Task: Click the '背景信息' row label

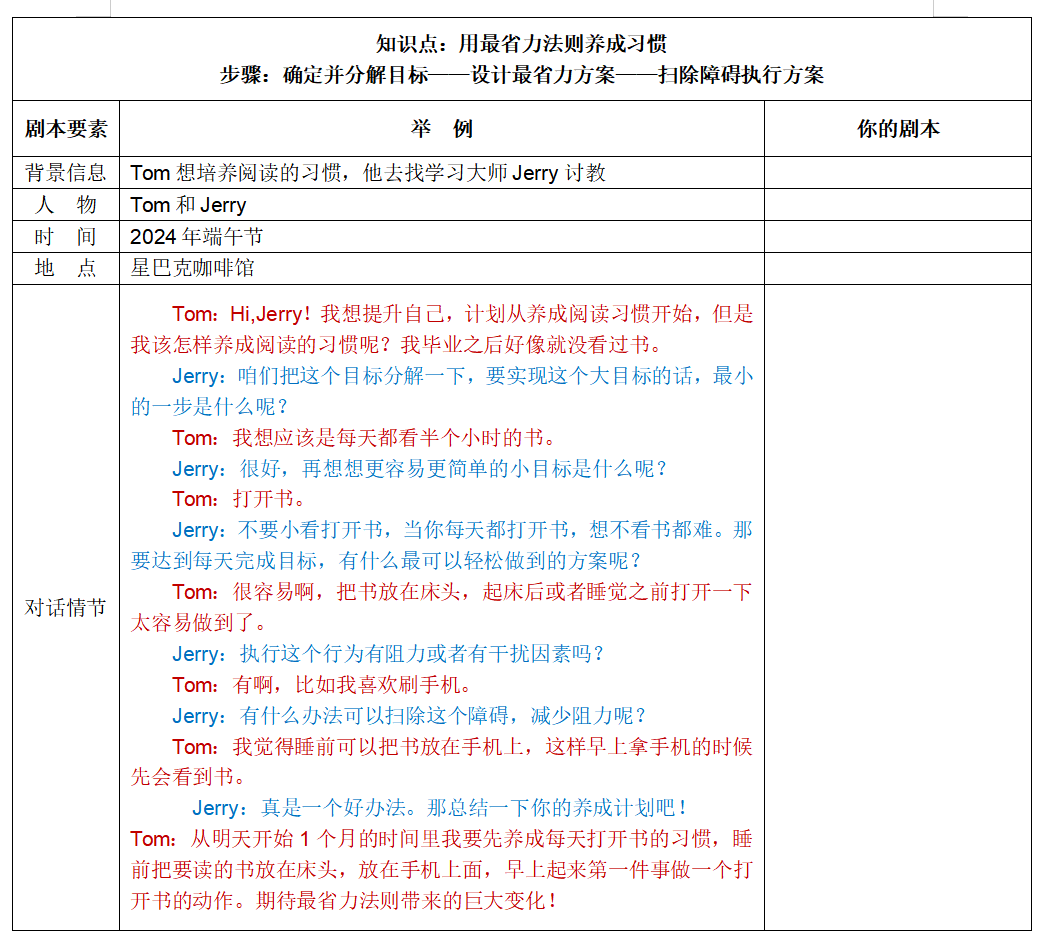Action: [x=66, y=172]
